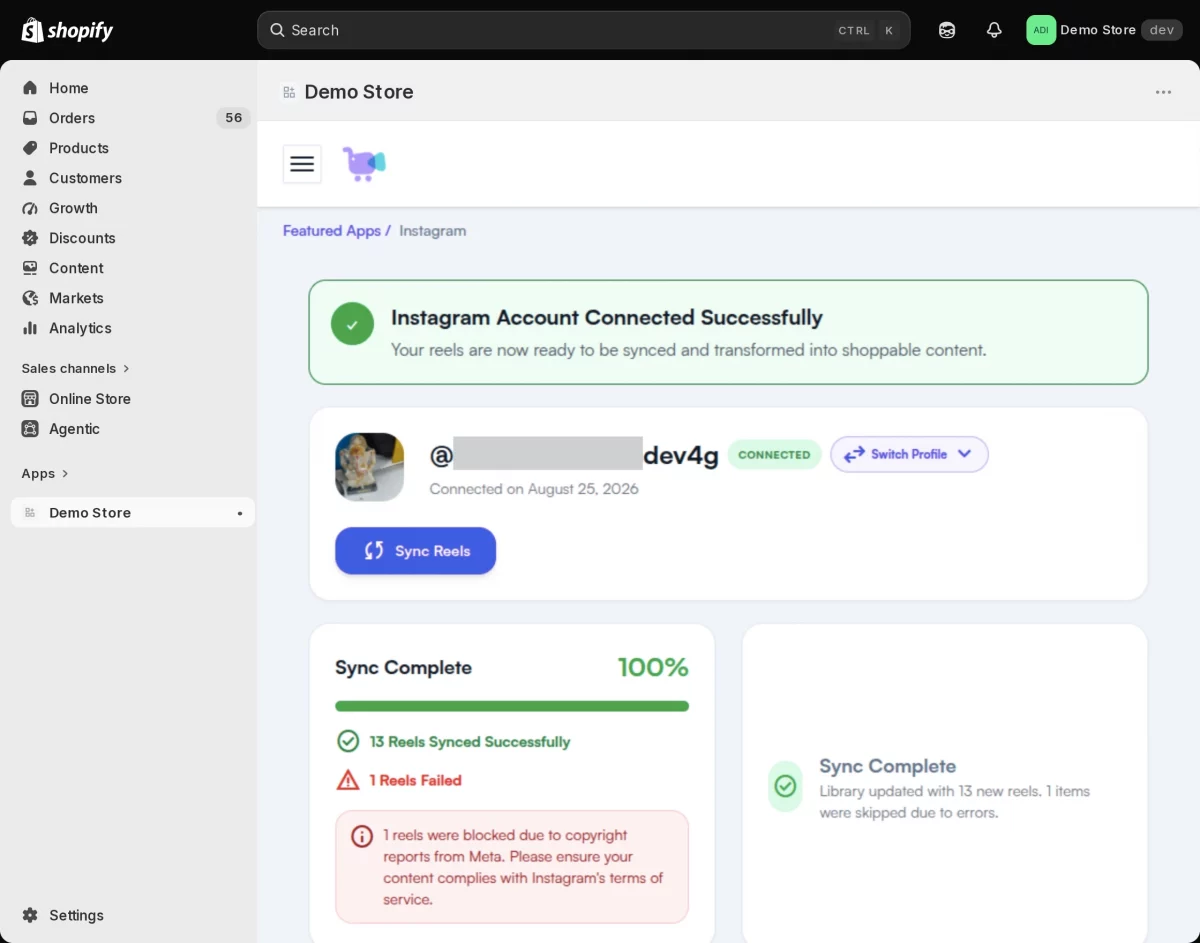The image size is (1200, 943).
Task: Click the Sync Complete shield check icon
Action: (x=785, y=786)
